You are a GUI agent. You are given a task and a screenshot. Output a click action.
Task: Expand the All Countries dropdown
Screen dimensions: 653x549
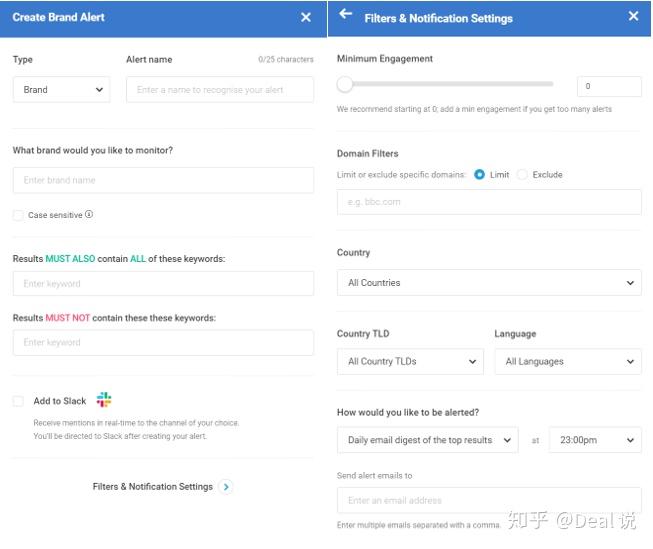pos(489,283)
